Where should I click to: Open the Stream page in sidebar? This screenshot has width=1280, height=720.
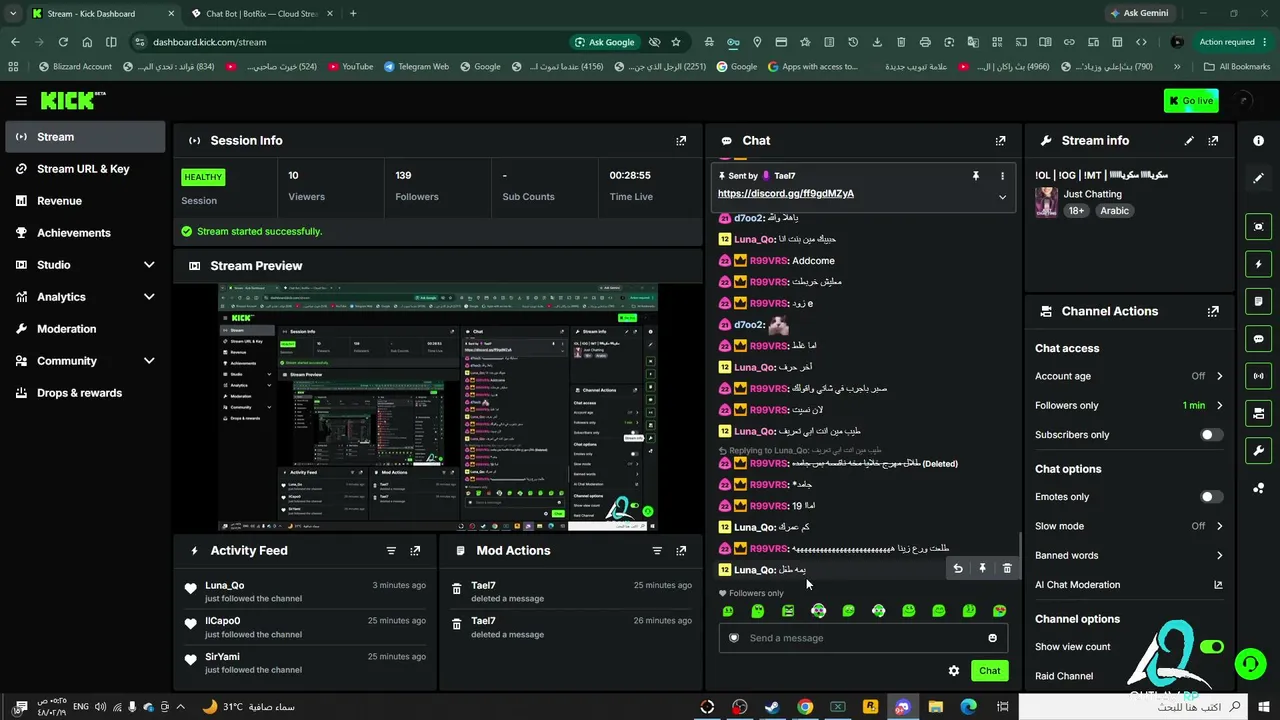pos(85,137)
